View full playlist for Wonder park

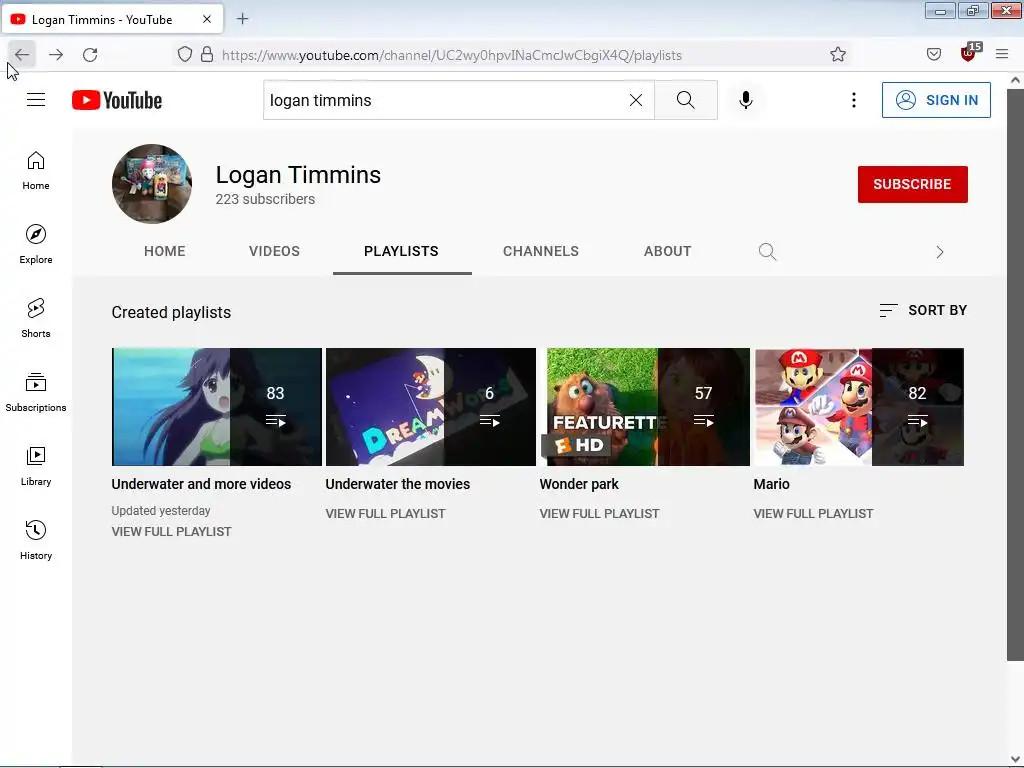600,514
